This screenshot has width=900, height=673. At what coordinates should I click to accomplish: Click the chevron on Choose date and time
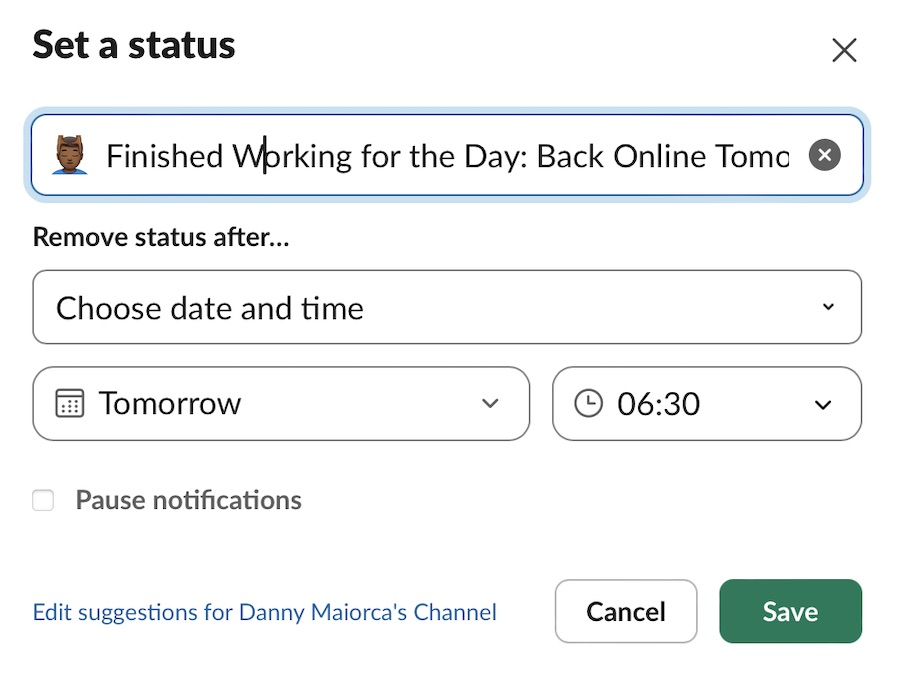[x=829, y=307]
